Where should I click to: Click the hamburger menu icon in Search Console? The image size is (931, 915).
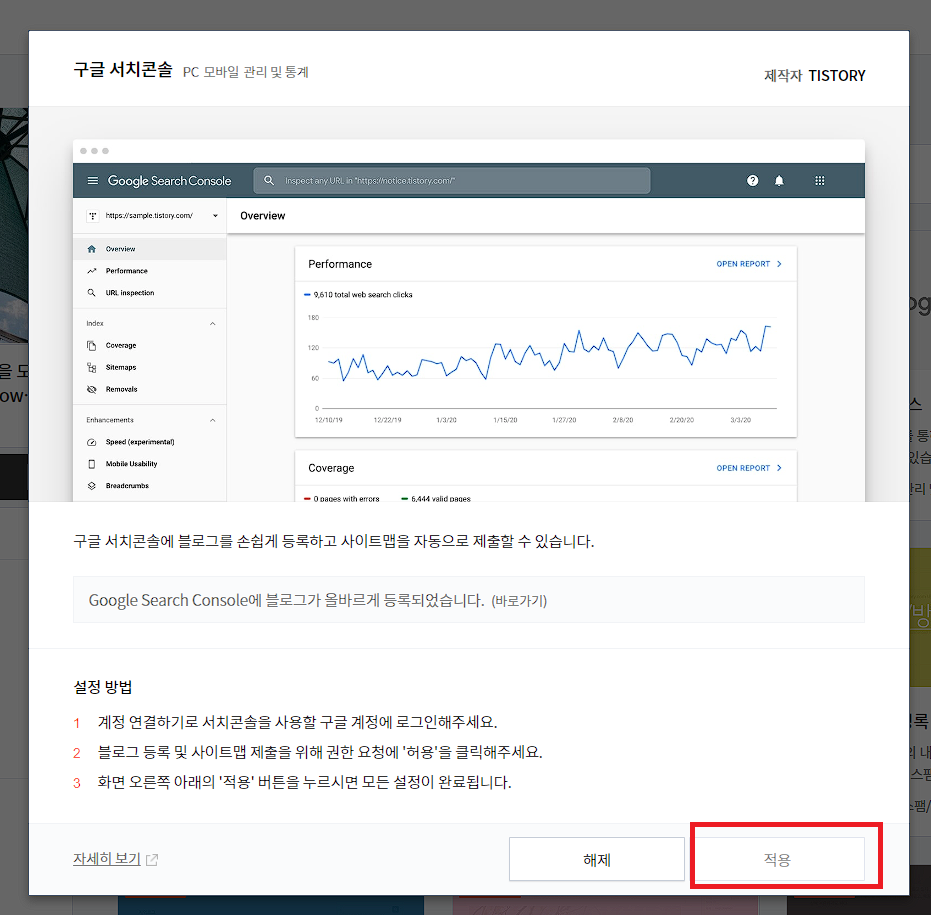(x=93, y=181)
